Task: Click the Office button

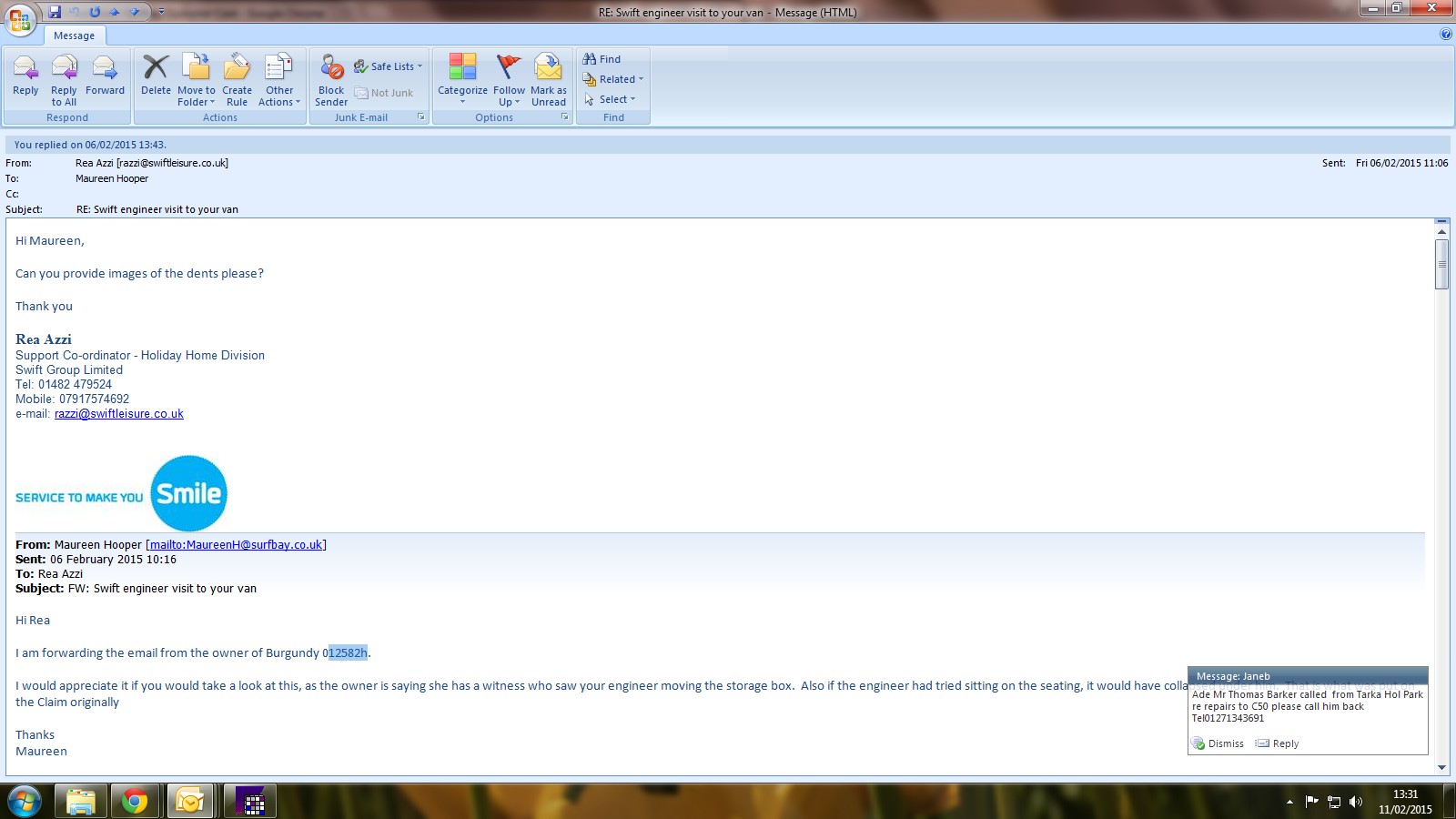Action: [x=20, y=19]
